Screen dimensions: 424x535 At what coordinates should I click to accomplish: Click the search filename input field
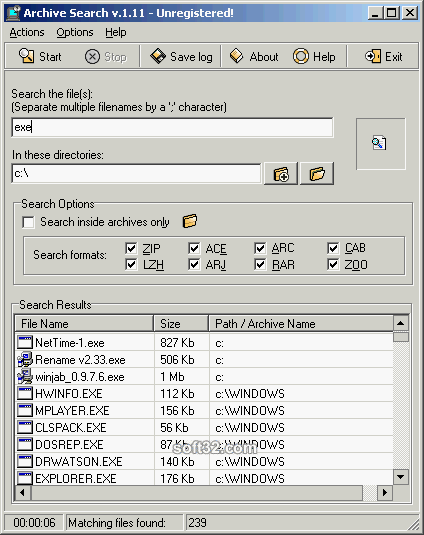tap(172, 128)
